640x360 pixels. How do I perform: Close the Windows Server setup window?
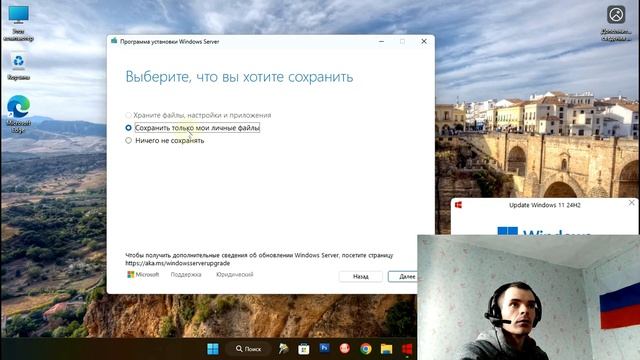pyautogui.click(x=424, y=41)
